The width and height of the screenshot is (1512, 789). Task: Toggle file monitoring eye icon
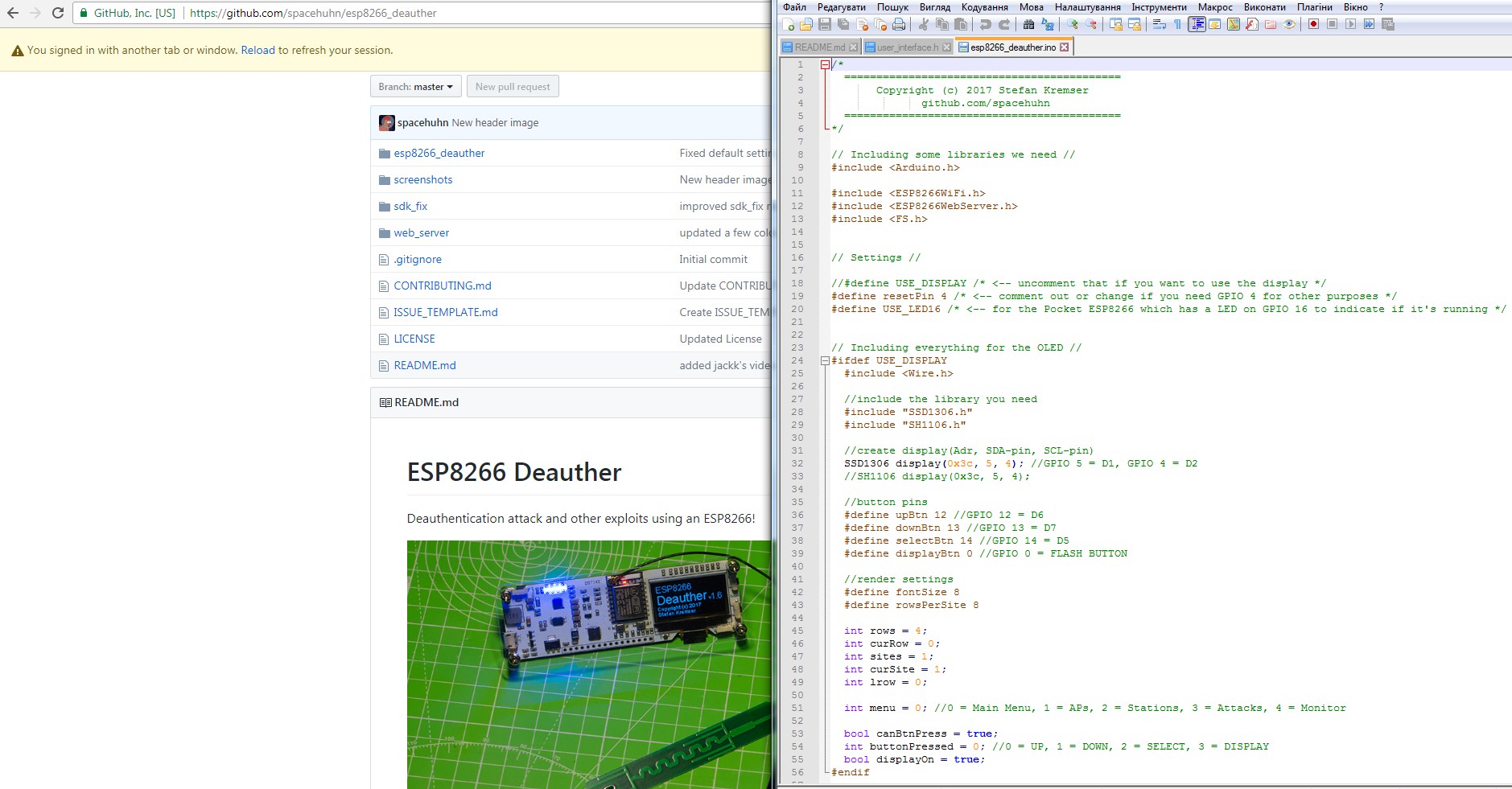point(1289,24)
